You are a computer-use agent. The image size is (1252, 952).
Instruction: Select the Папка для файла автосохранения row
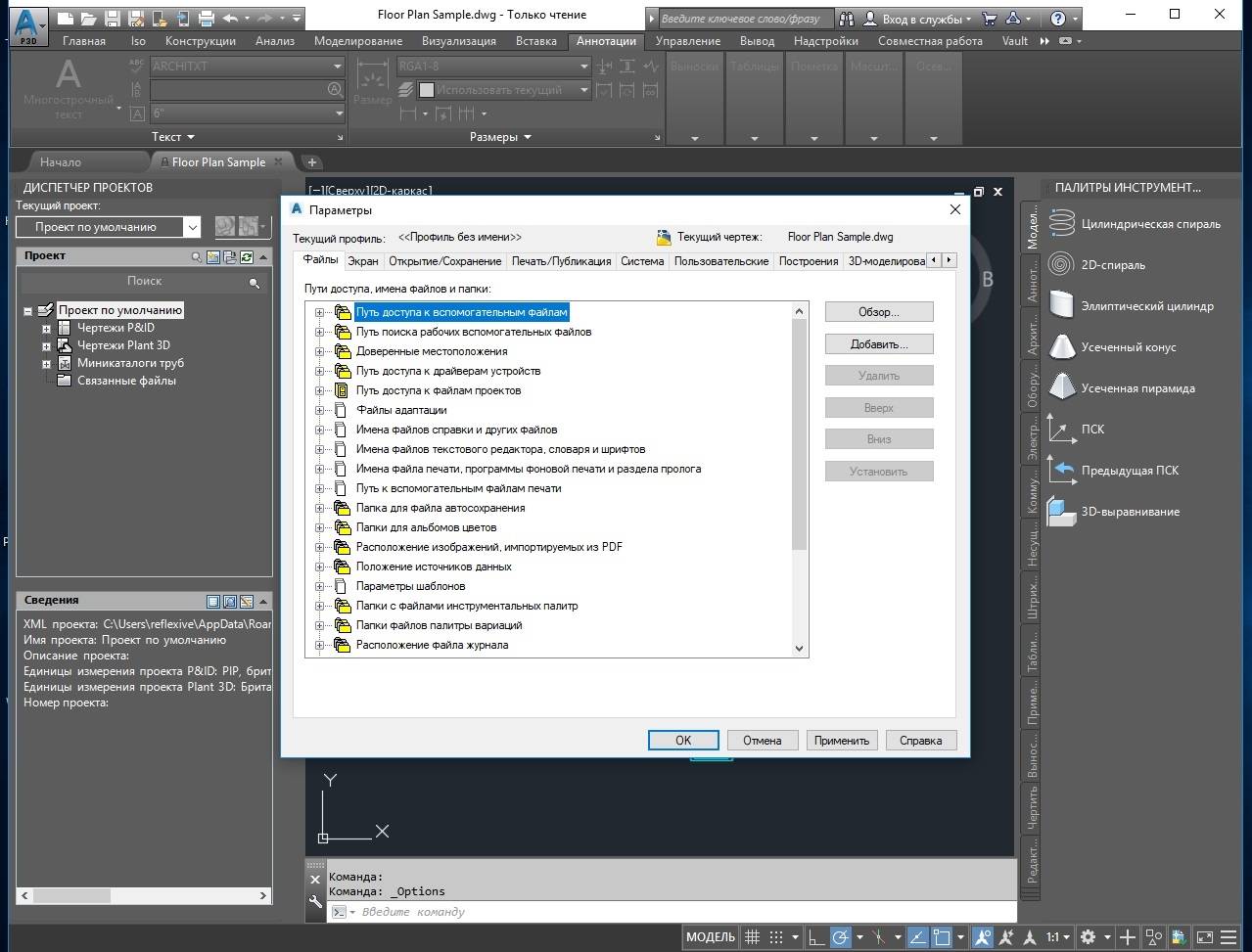441,508
